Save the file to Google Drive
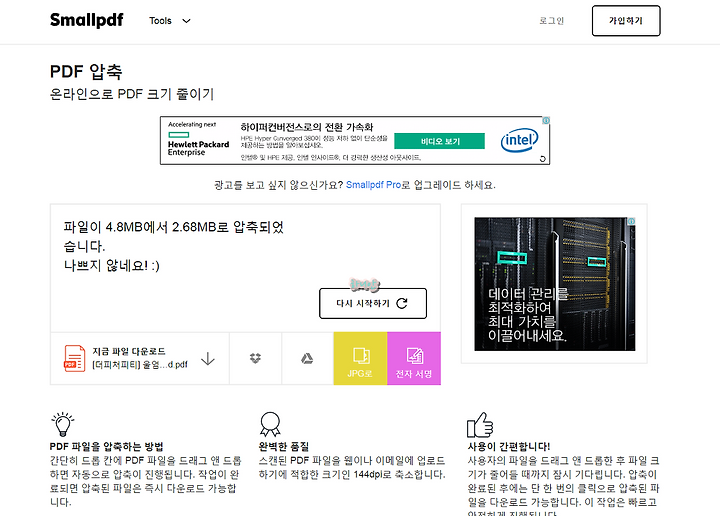This screenshot has height=516, width=720. tap(307, 359)
